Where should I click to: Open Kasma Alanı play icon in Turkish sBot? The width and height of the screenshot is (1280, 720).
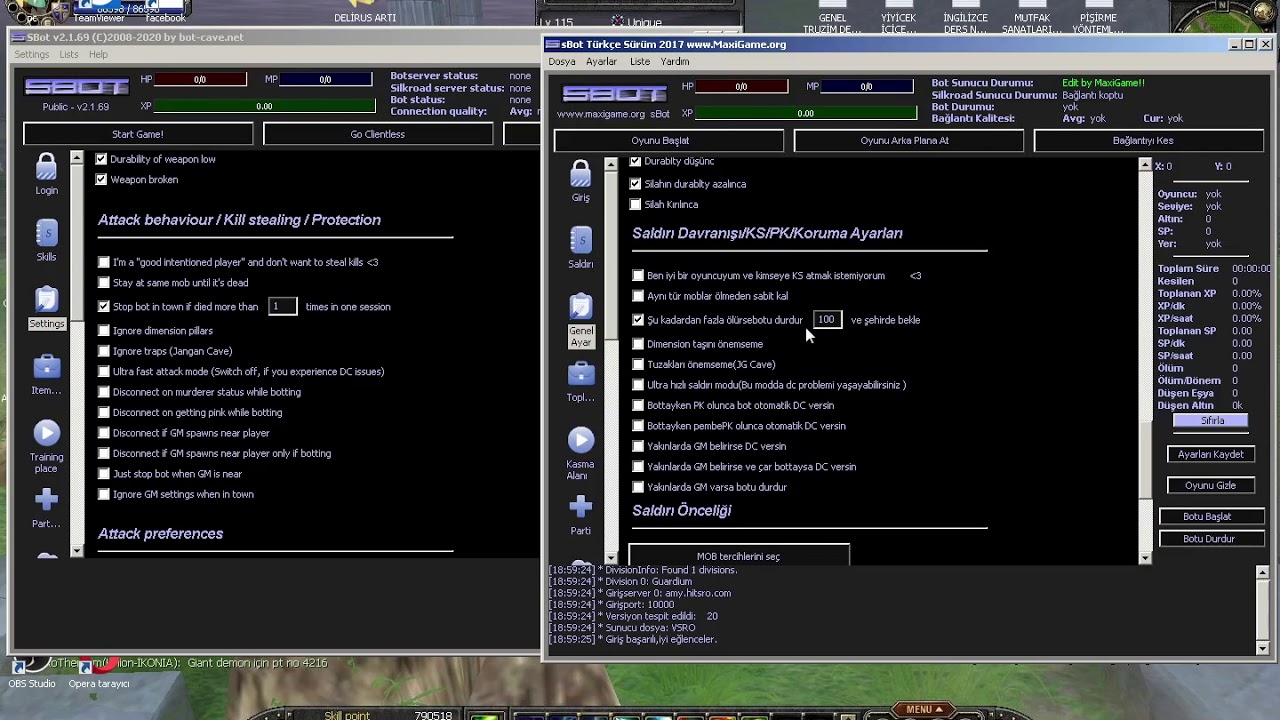581,440
